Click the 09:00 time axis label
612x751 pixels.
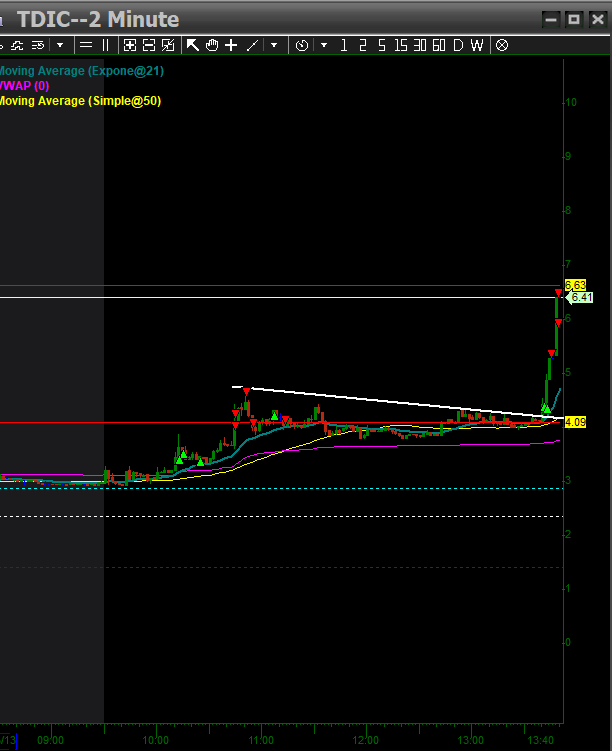50,740
